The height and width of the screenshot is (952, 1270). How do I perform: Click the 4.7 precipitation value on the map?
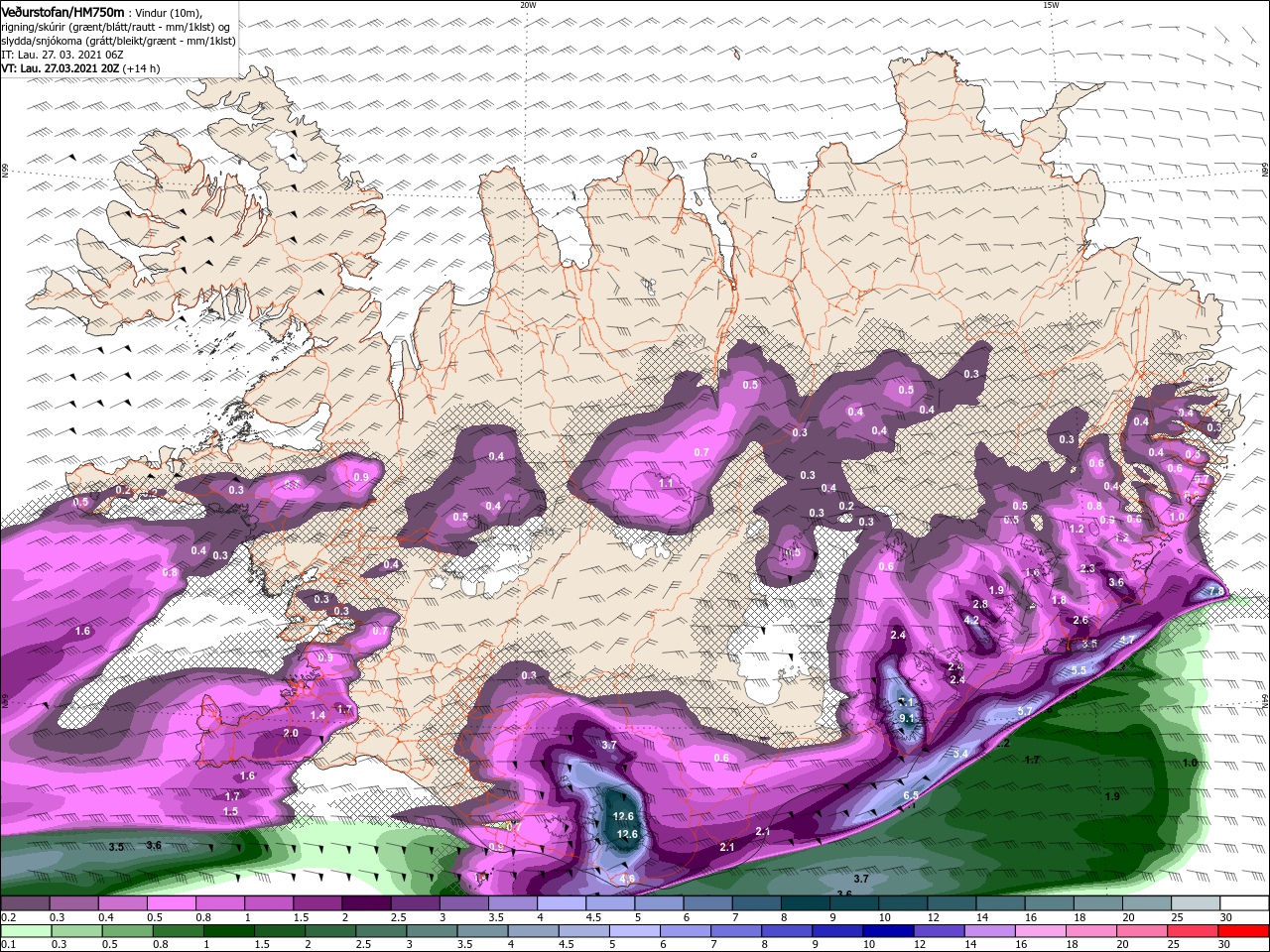1127,641
